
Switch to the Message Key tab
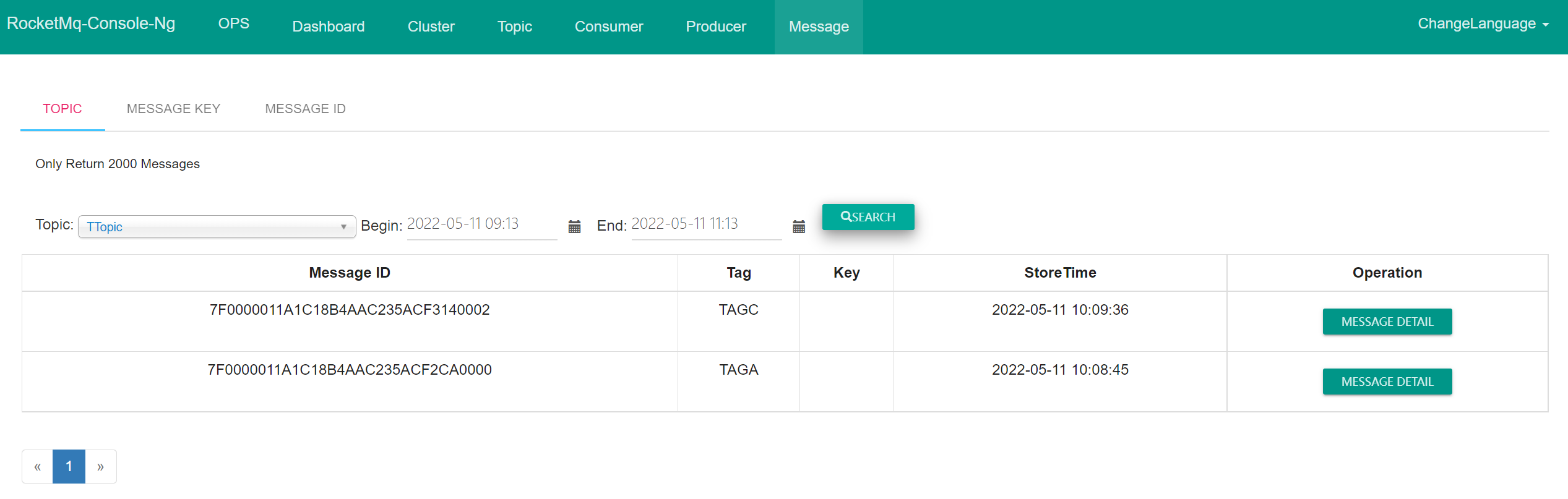(x=173, y=109)
